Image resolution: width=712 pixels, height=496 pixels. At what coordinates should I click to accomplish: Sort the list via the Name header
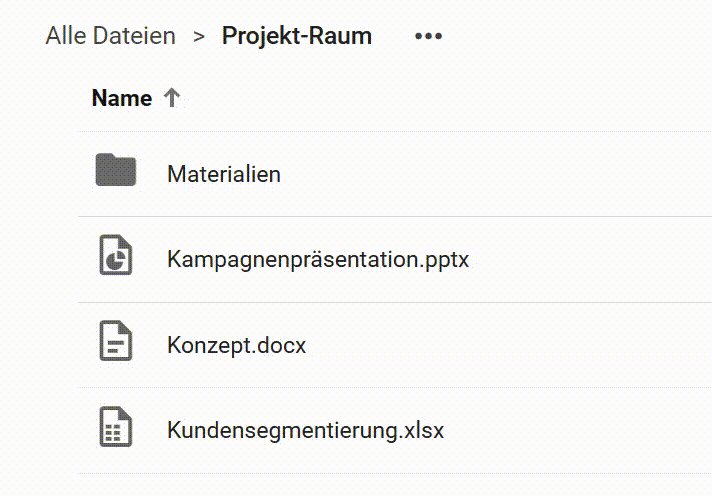tap(122, 98)
